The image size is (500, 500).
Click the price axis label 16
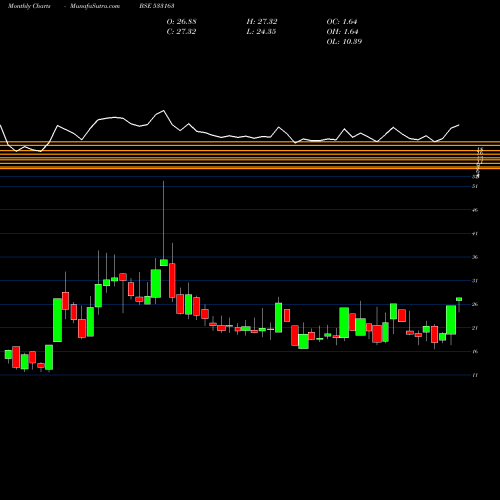[x=475, y=351]
